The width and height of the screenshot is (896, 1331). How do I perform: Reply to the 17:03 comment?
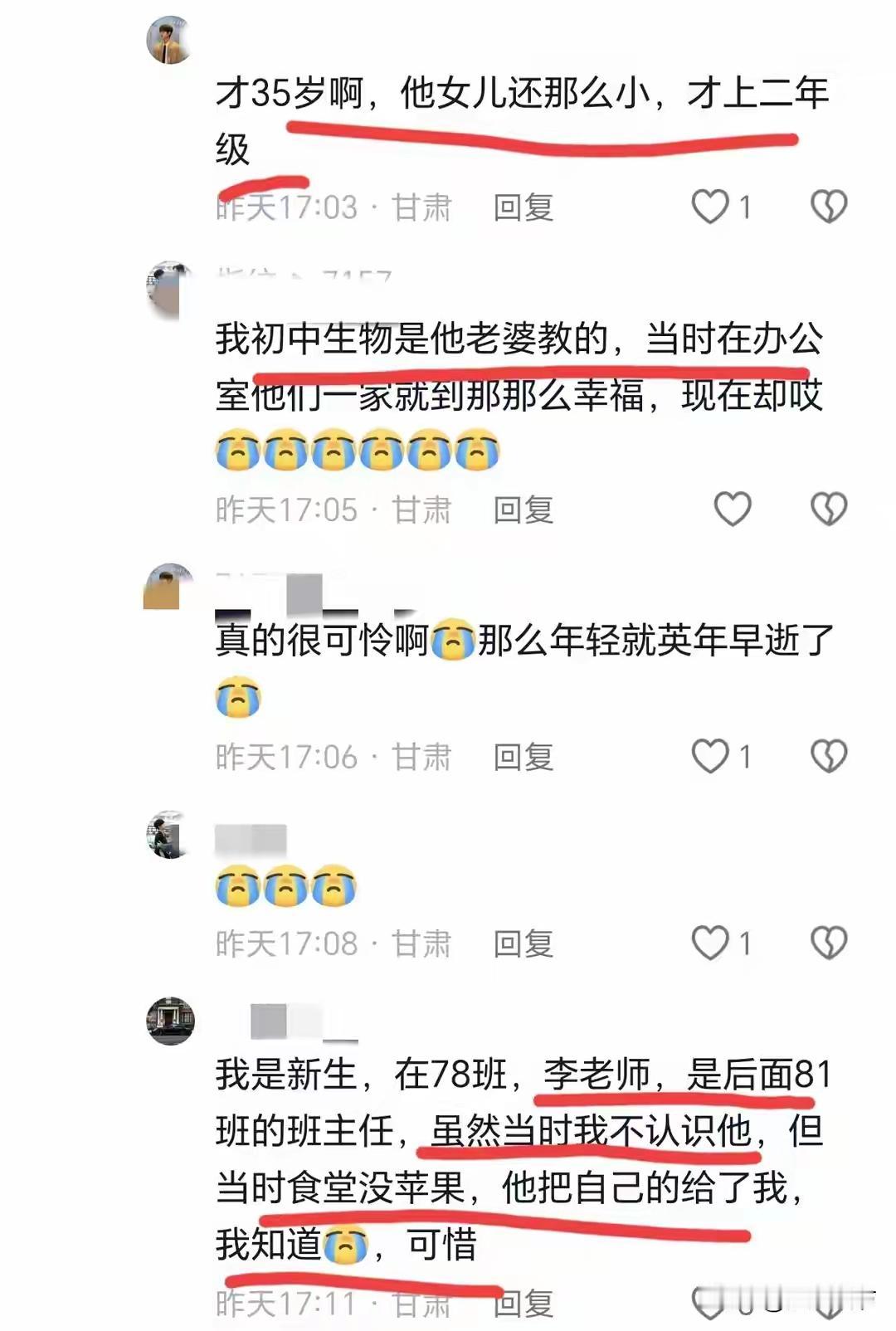pos(523,207)
